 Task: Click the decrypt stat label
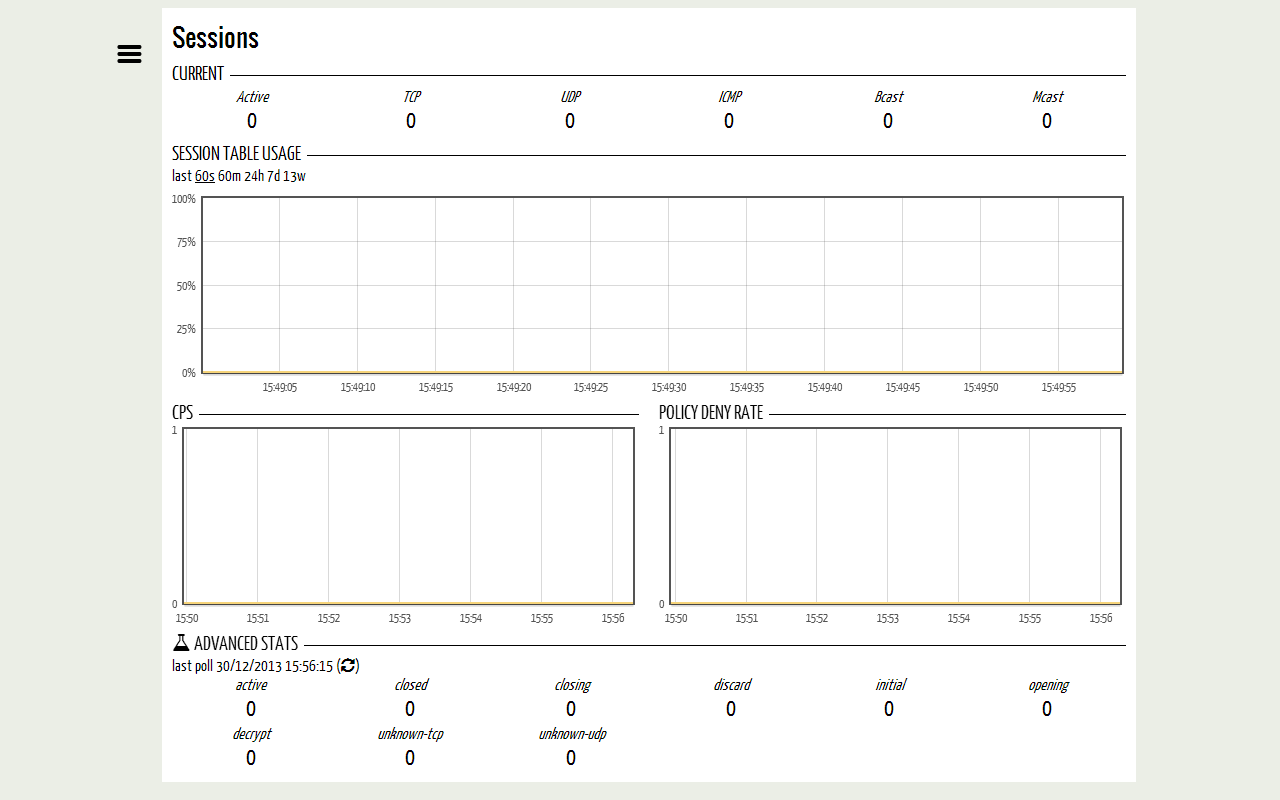coord(251,734)
